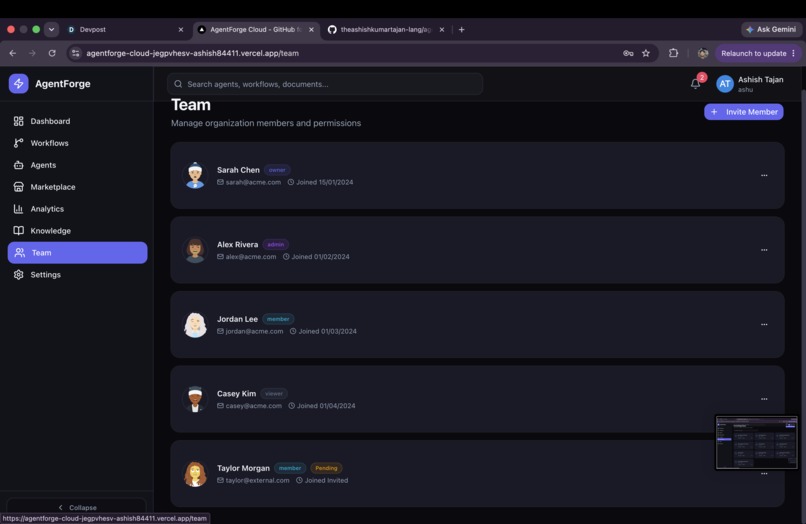This screenshot has width=806, height=524.
Task: Switch to the Devpost browser tab
Action: tap(125, 29)
